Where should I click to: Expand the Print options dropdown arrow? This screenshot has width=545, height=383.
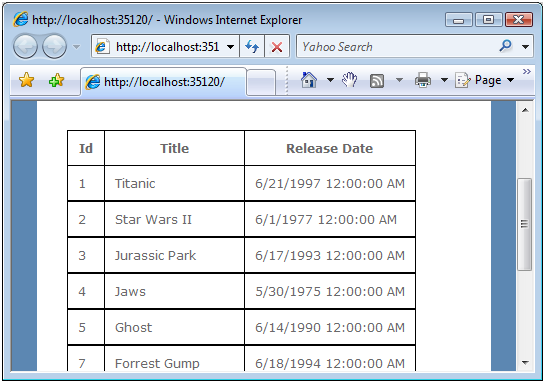444,80
